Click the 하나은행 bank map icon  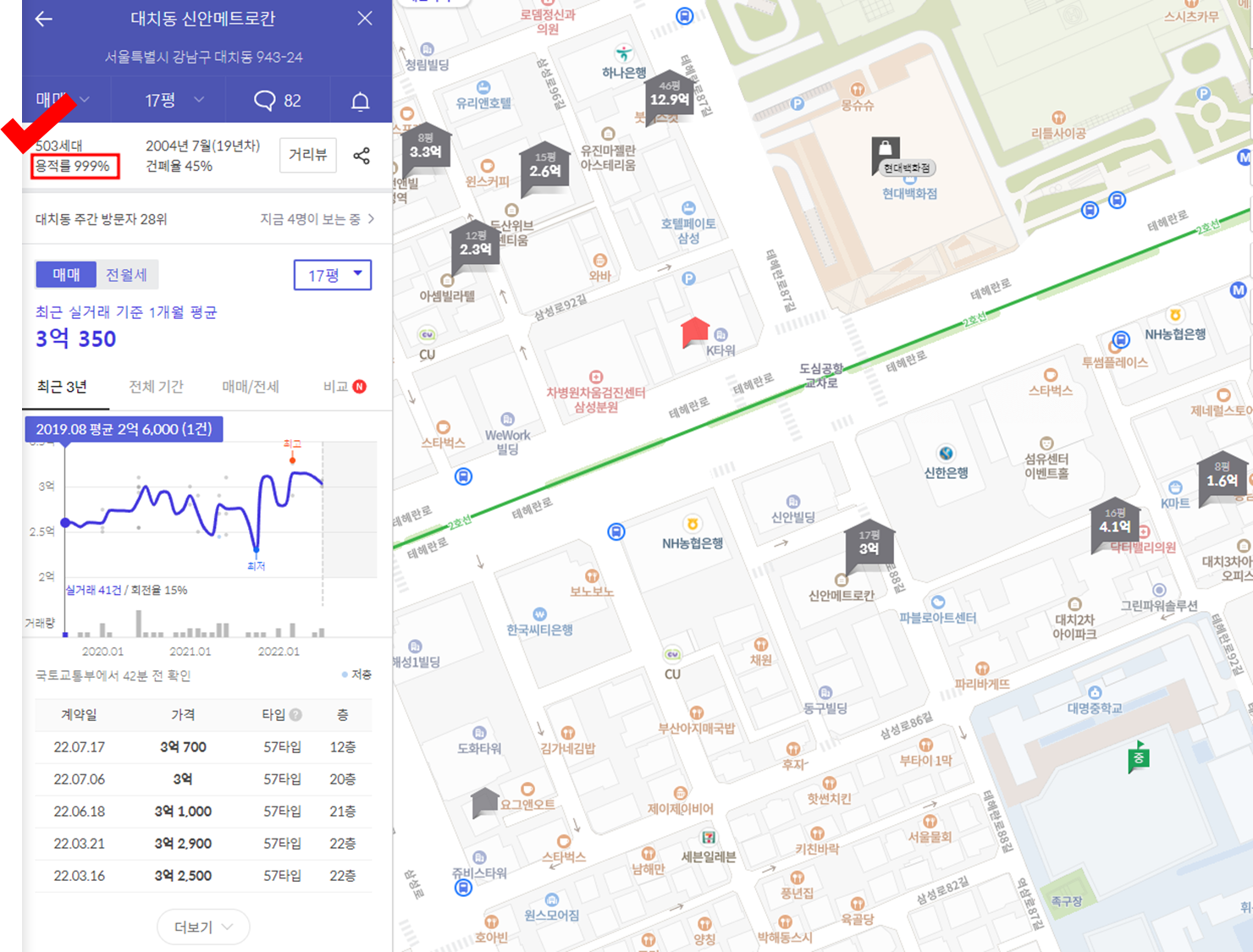624,53
